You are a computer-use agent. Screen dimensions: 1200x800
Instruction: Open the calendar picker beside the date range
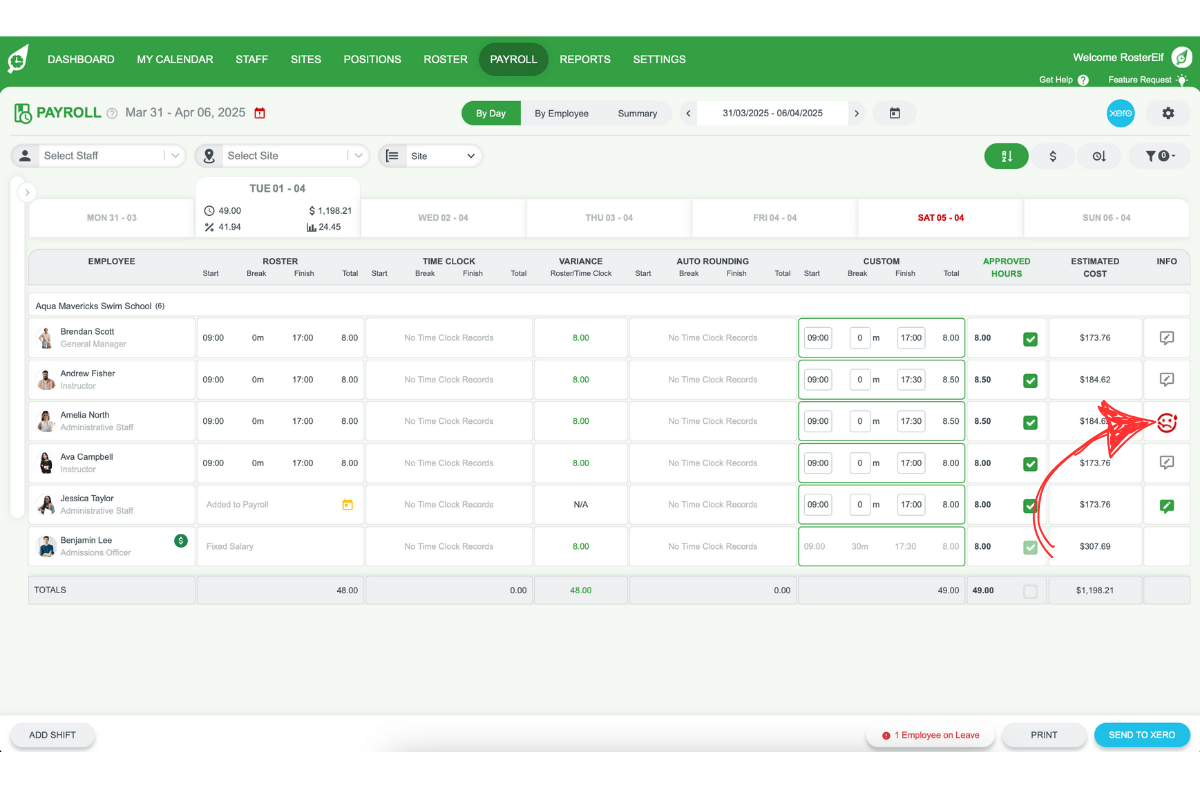coord(894,113)
